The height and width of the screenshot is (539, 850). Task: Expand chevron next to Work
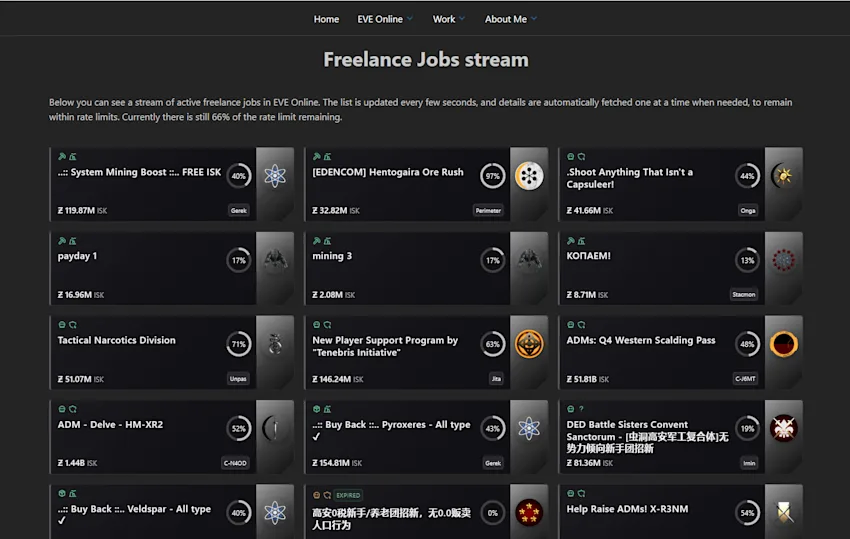(x=462, y=18)
